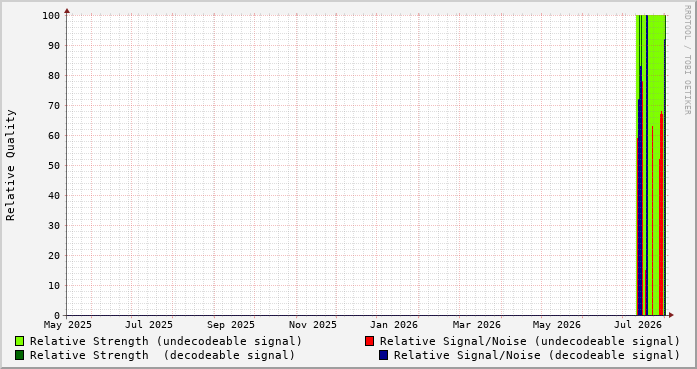Click the May 2025 x-axis label
The width and height of the screenshot is (697, 369).
[x=68, y=325]
